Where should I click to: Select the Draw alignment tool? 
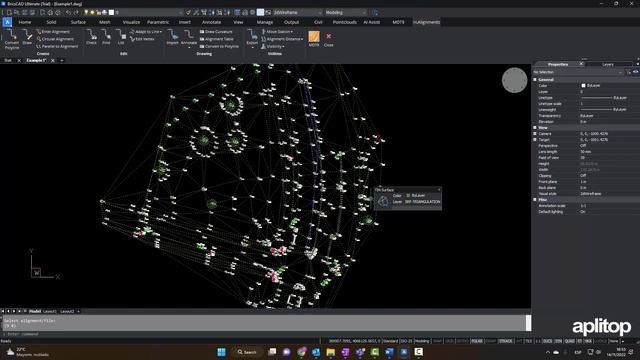(27, 38)
